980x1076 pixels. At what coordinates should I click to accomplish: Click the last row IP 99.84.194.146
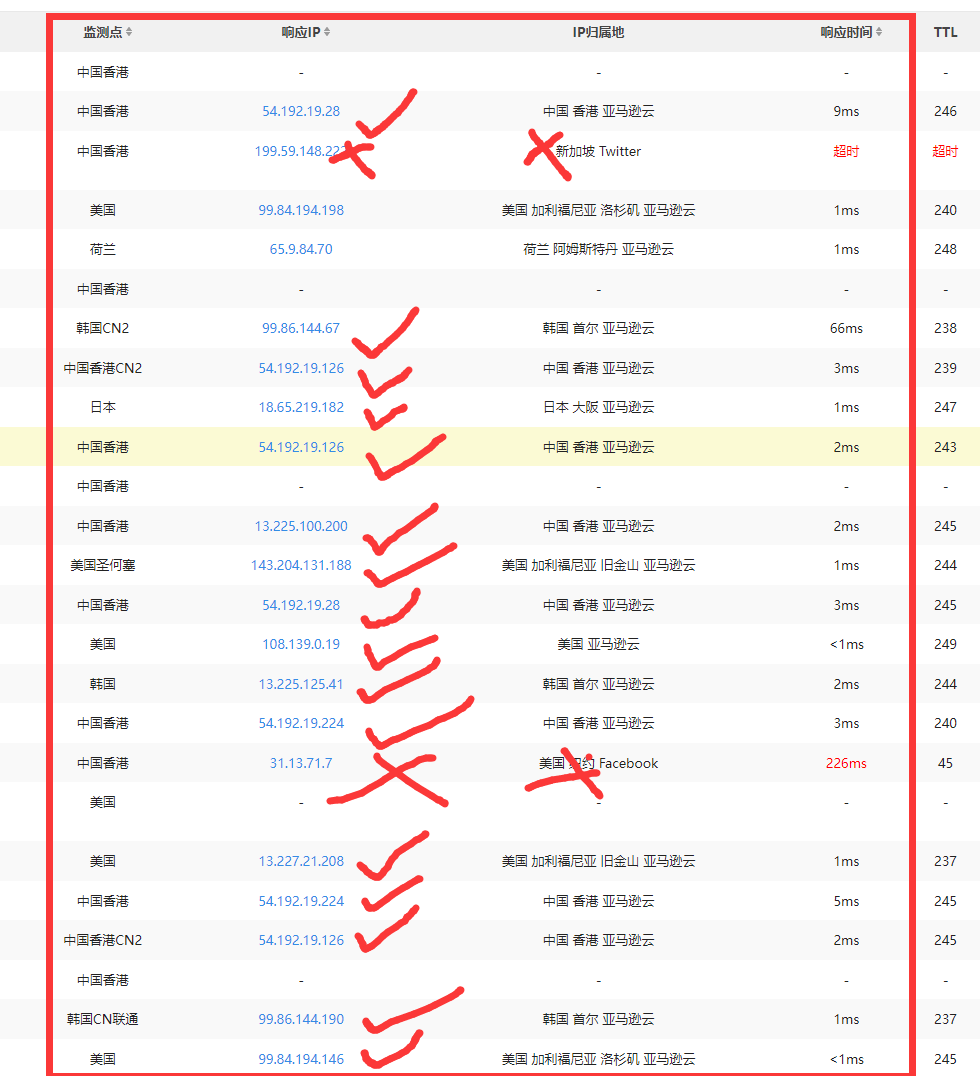[301, 1059]
